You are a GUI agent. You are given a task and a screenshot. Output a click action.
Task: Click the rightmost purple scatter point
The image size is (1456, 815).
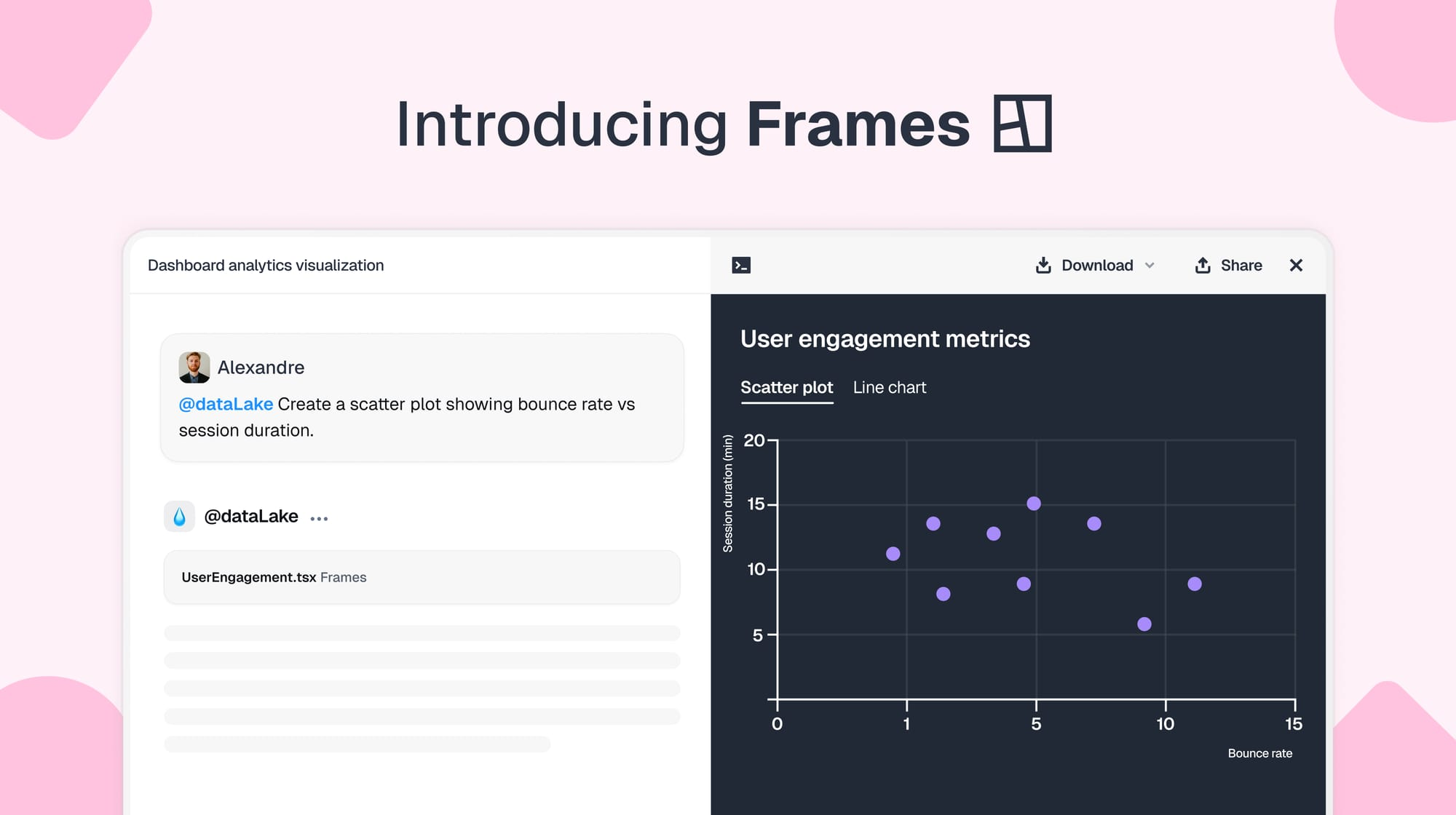tap(1195, 583)
